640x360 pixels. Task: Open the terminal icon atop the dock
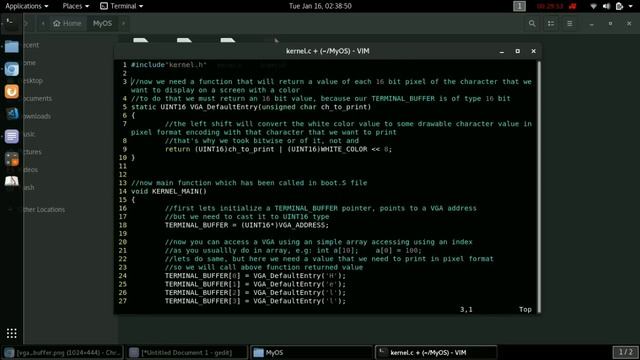click(x=11, y=24)
